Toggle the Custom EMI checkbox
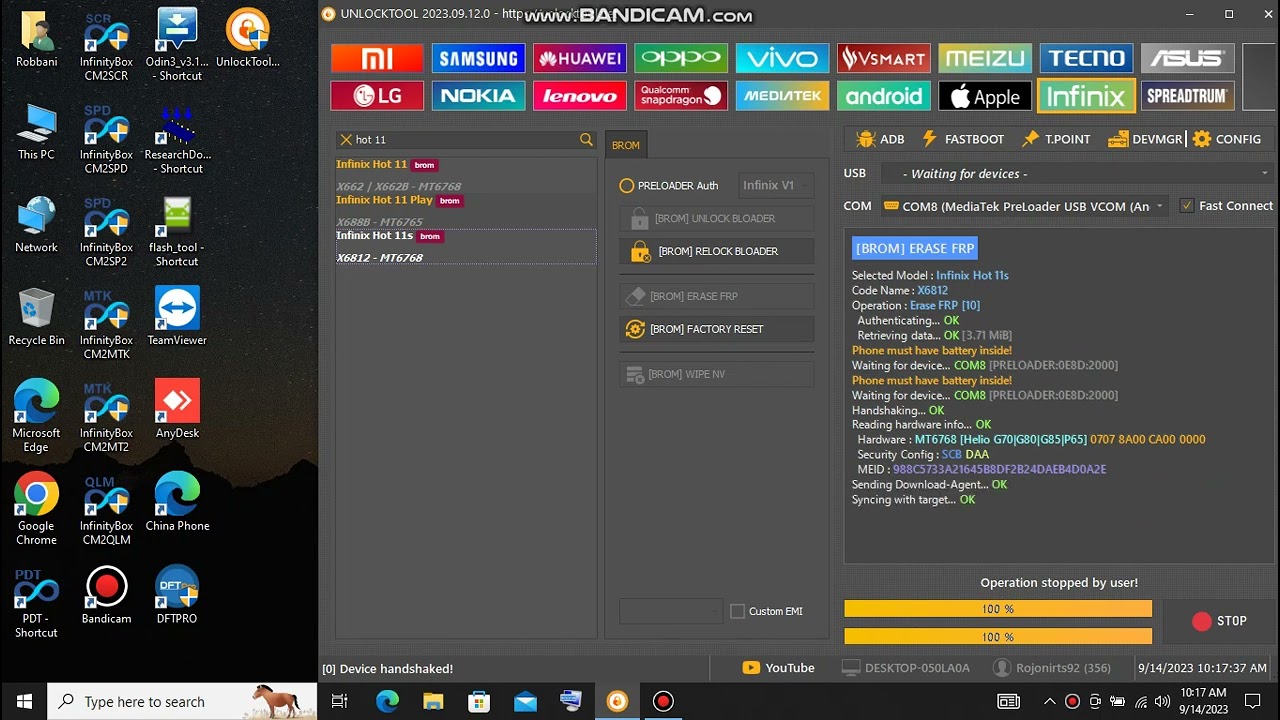Image resolution: width=1280 pixels, height=720 pixels. pyautogui.click(x=738, y=611)
